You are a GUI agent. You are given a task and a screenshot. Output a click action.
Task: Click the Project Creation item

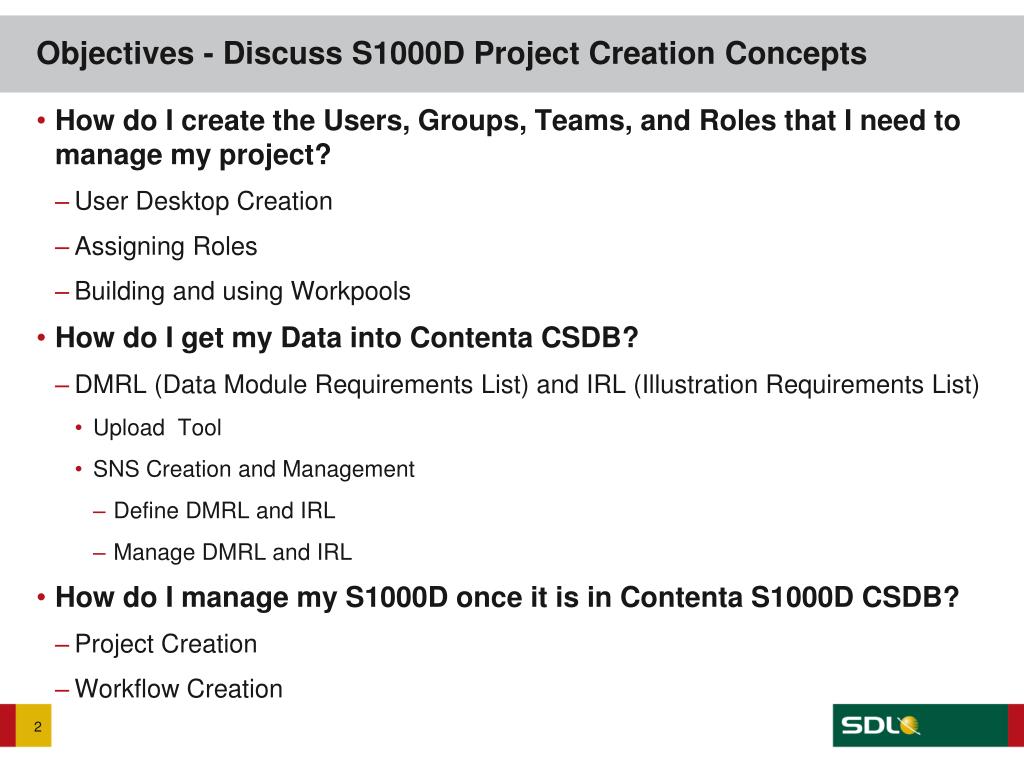click(x=166, y=644)
